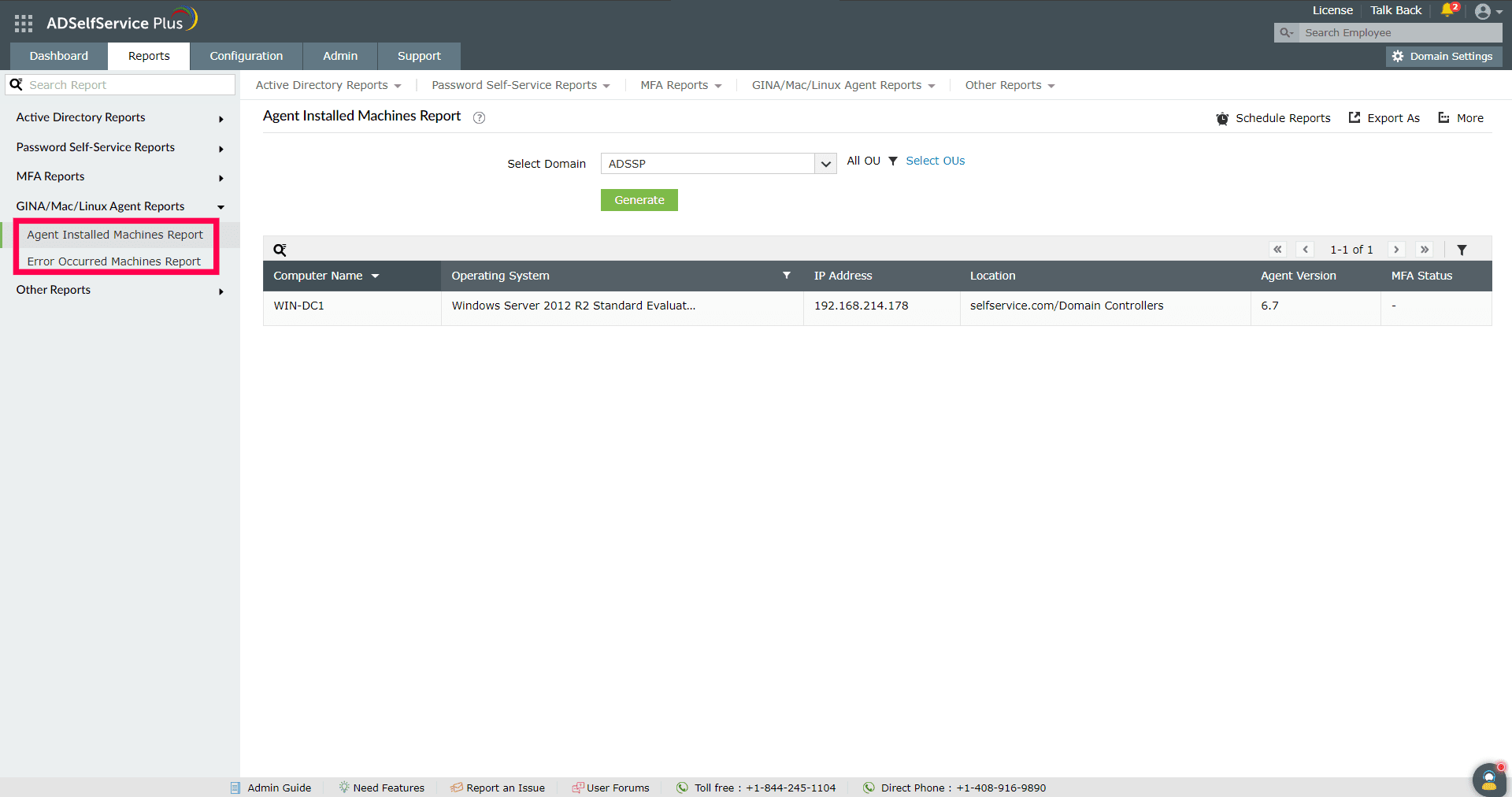
Task: Click the direct phone number
Action: 1001,788
